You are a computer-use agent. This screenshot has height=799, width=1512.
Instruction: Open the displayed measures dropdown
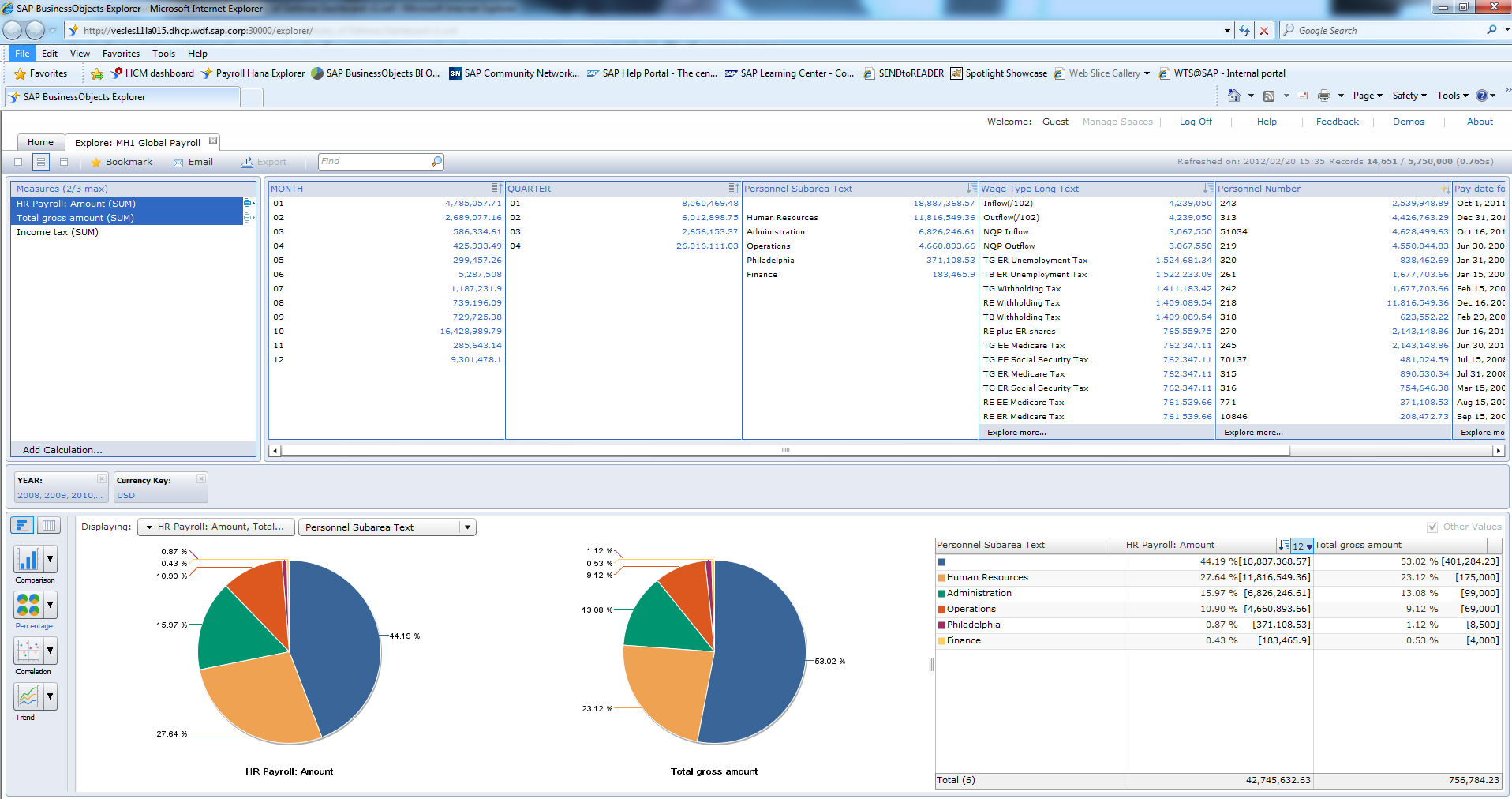[x=216, y=527]
